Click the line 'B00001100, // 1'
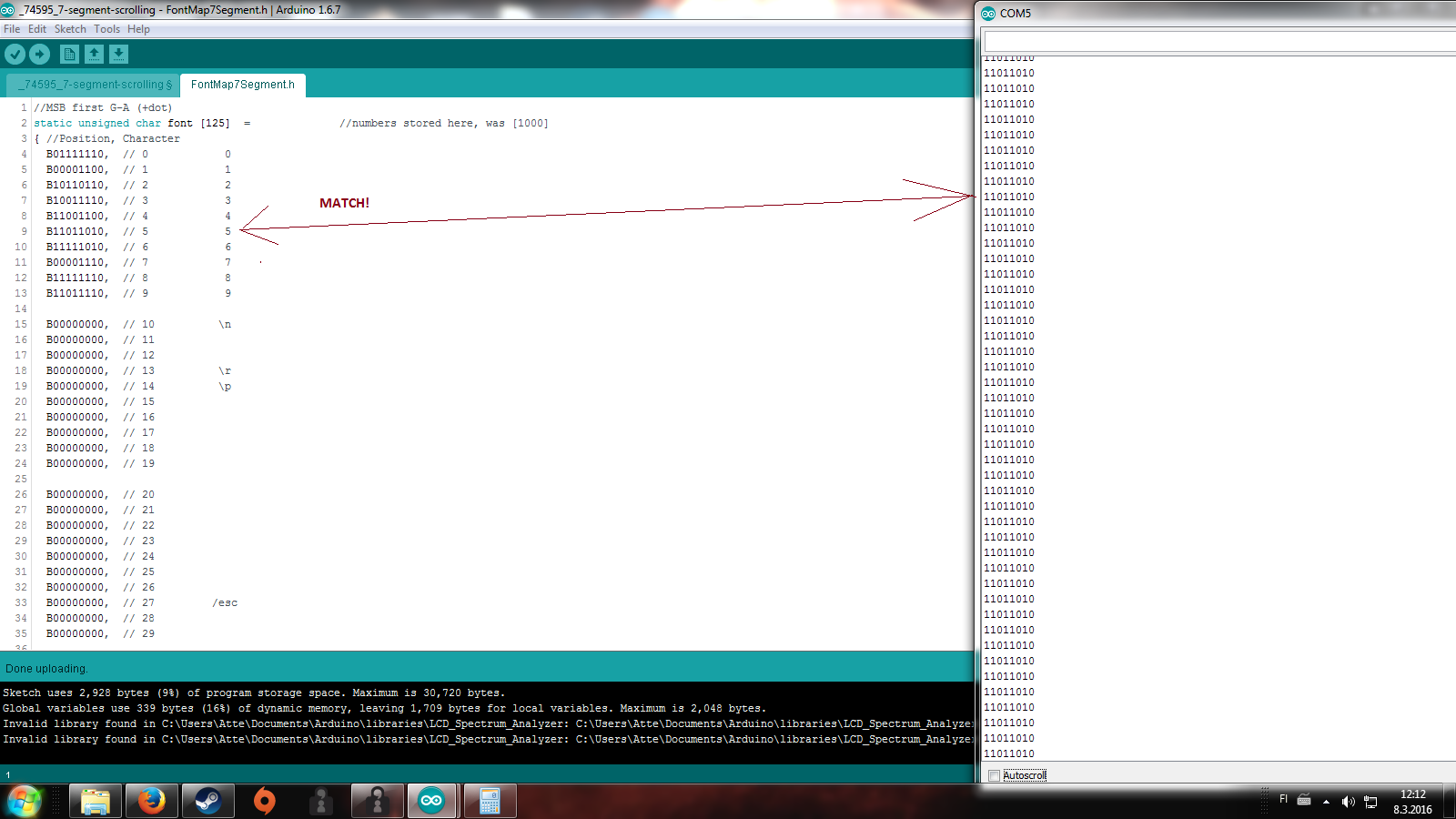Image resolution: width=1456 pixels, height=819 pixels. 97,169
